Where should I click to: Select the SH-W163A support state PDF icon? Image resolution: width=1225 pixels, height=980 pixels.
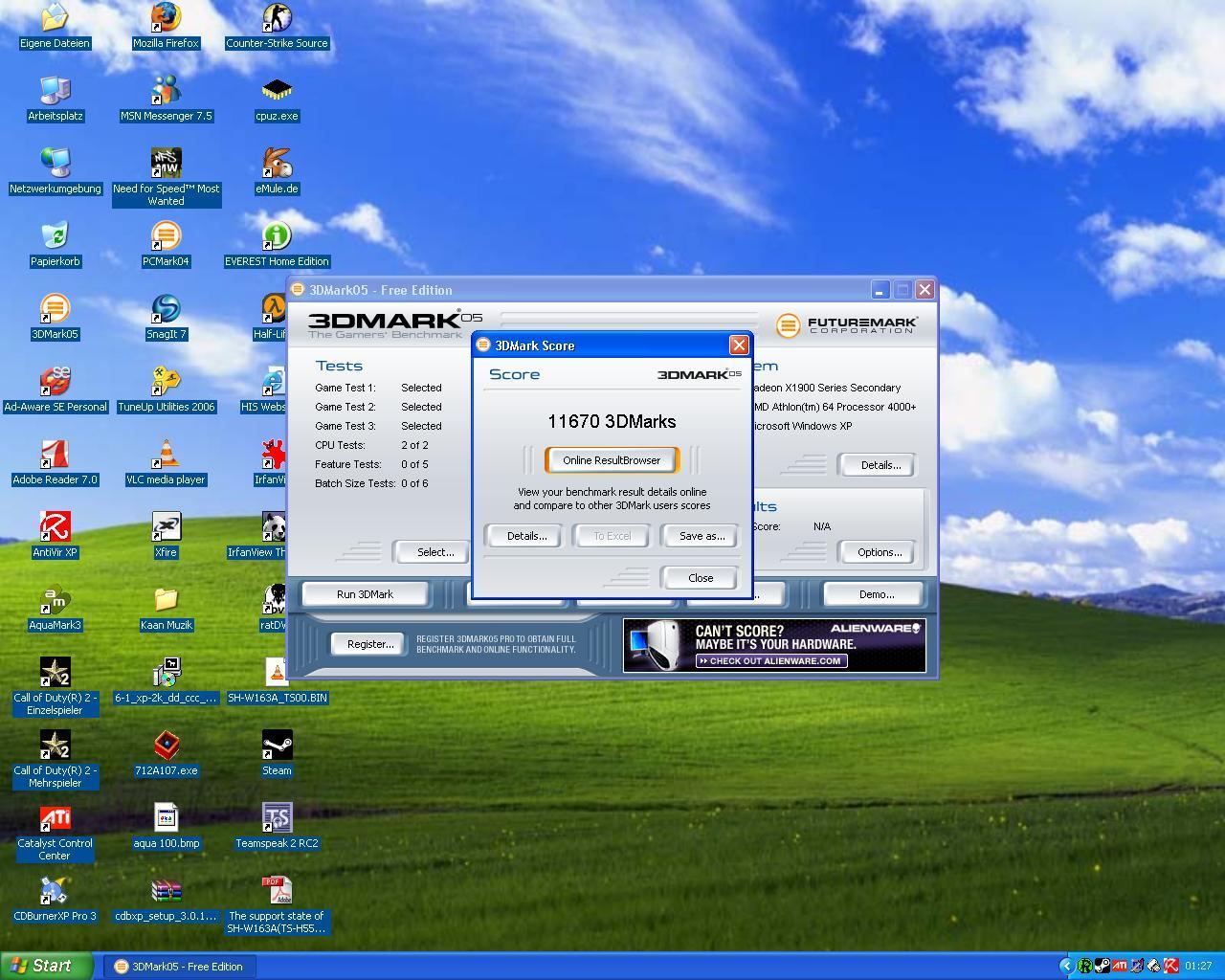coord(277,890)
